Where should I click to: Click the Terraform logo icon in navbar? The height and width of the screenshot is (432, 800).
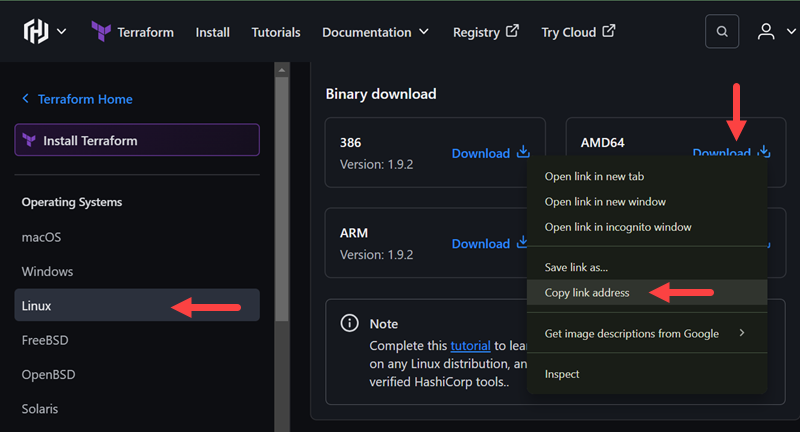click(101, 32)
